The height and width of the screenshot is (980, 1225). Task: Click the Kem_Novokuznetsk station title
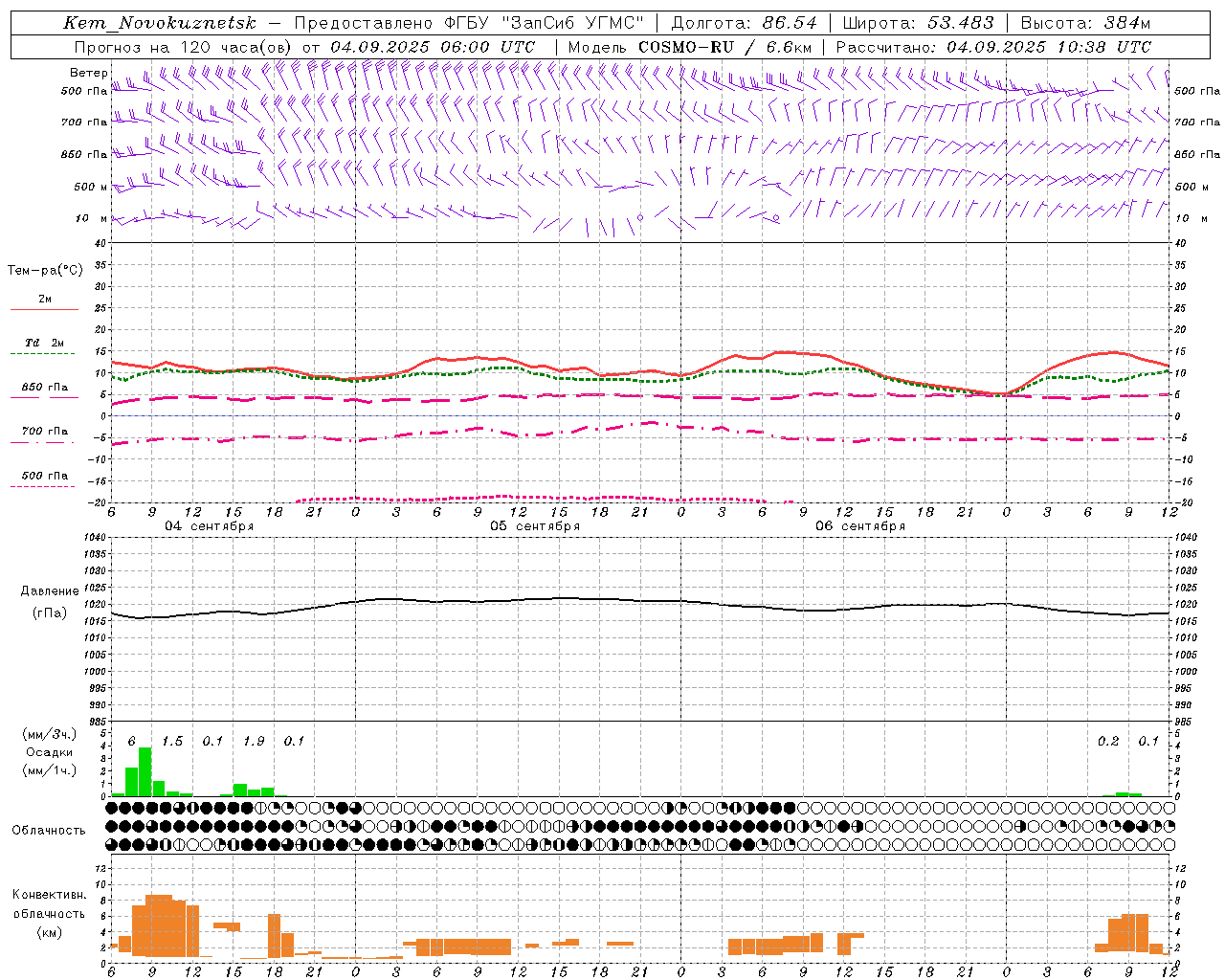[161, 23]
